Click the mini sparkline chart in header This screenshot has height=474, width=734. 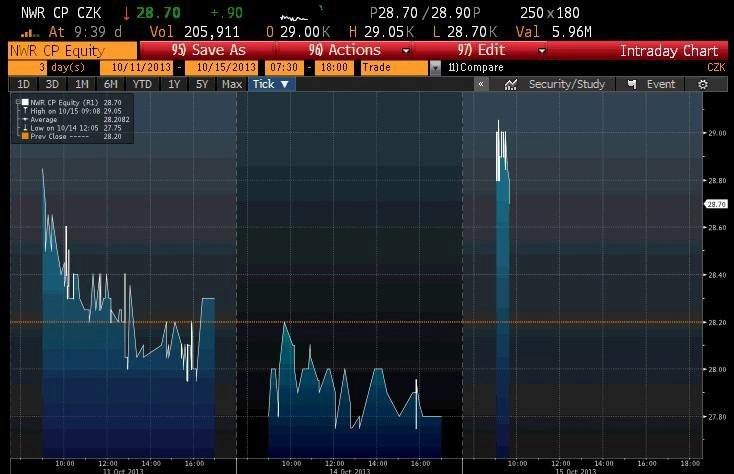tap(294, 17)
